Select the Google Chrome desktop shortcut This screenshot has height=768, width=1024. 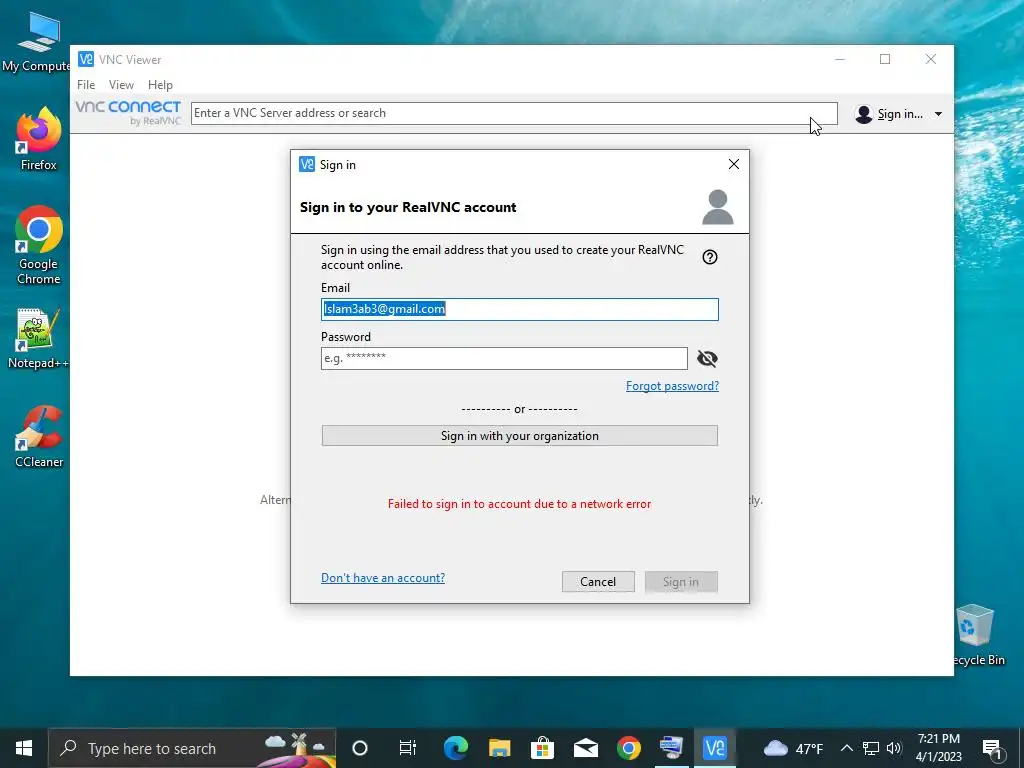coord(39,246)
